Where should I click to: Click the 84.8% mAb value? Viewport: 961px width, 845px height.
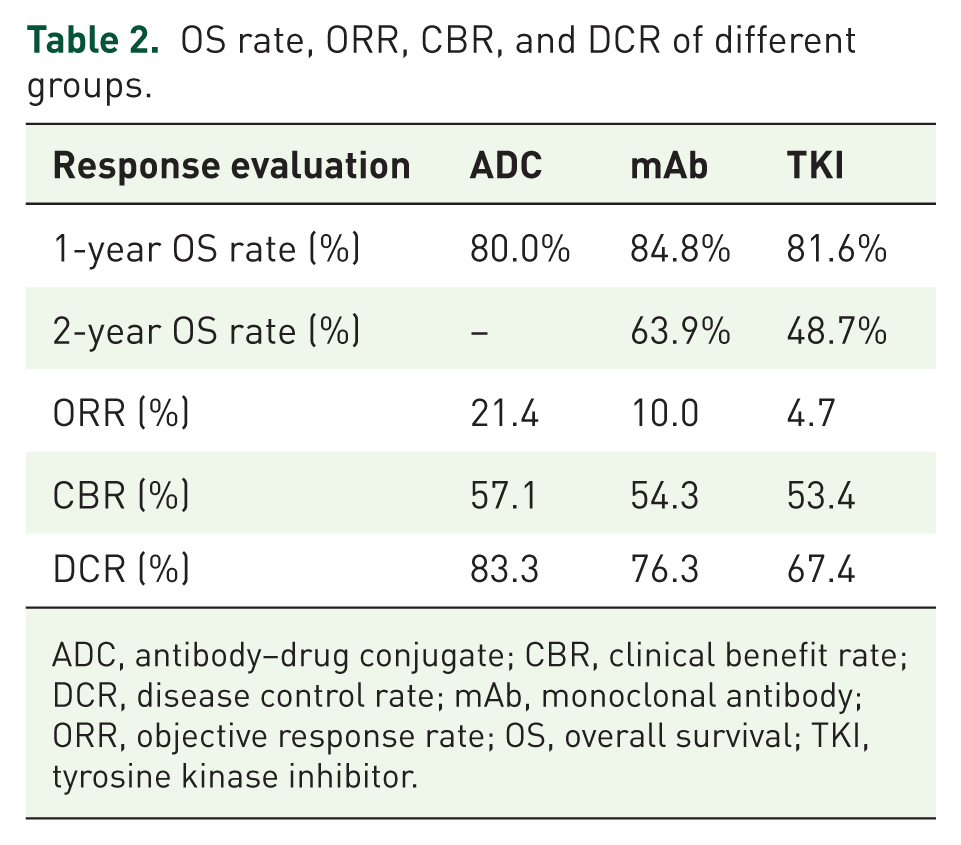pos(680,249)
